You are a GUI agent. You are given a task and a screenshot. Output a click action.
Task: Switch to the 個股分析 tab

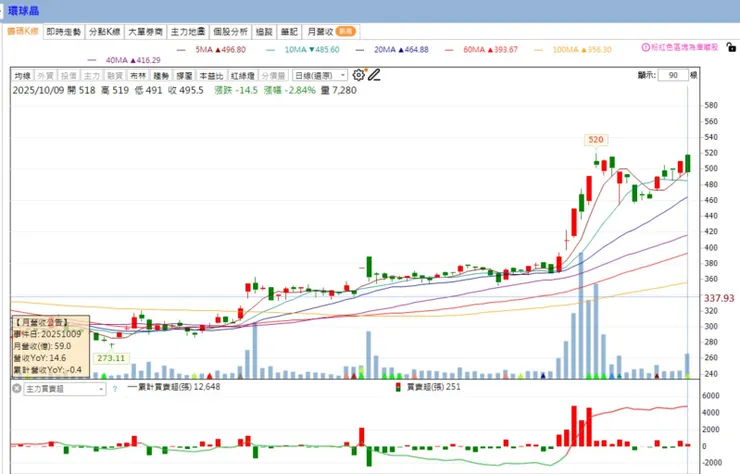click(x=230, y=32)
